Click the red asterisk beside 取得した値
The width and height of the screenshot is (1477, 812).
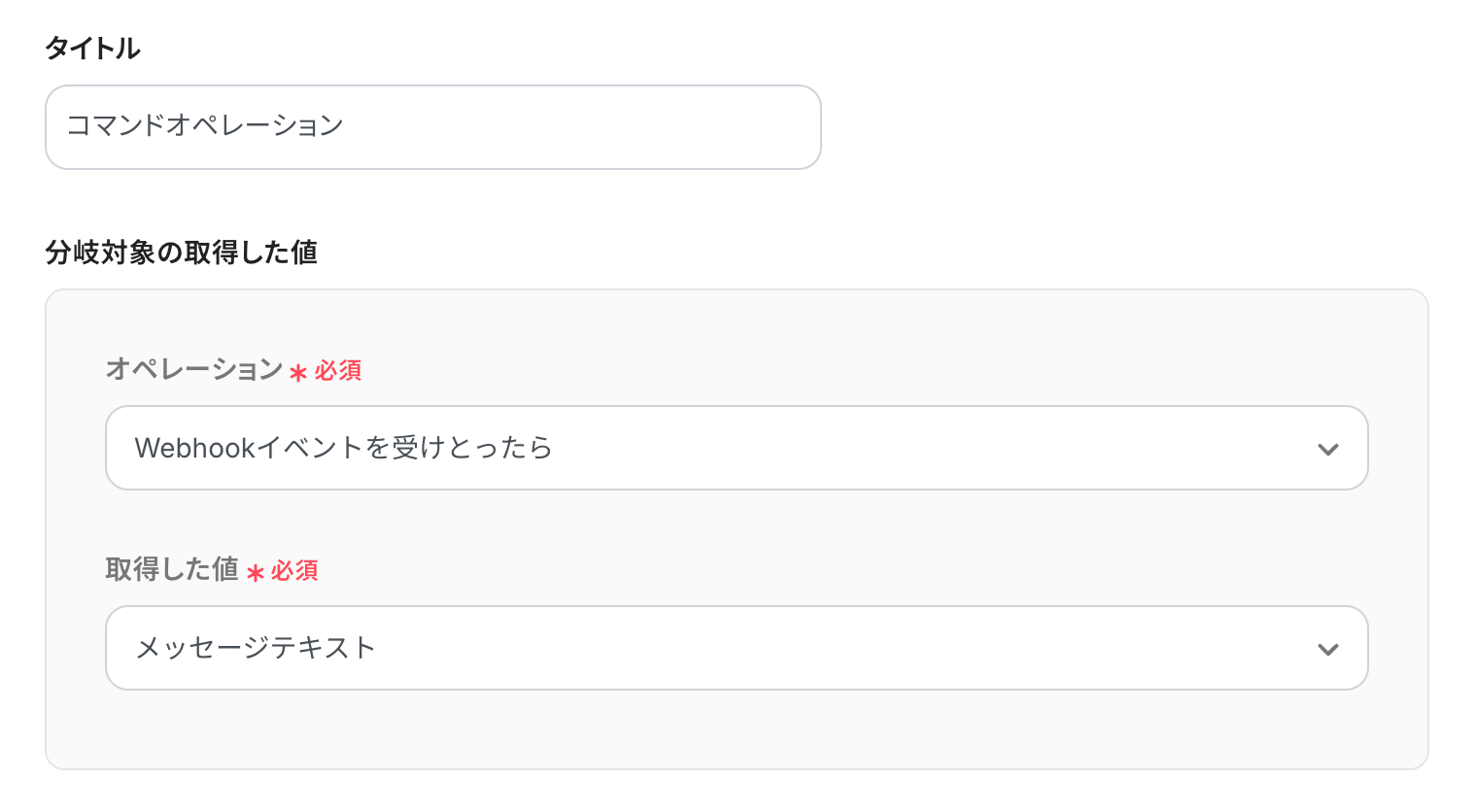point(256,573)
